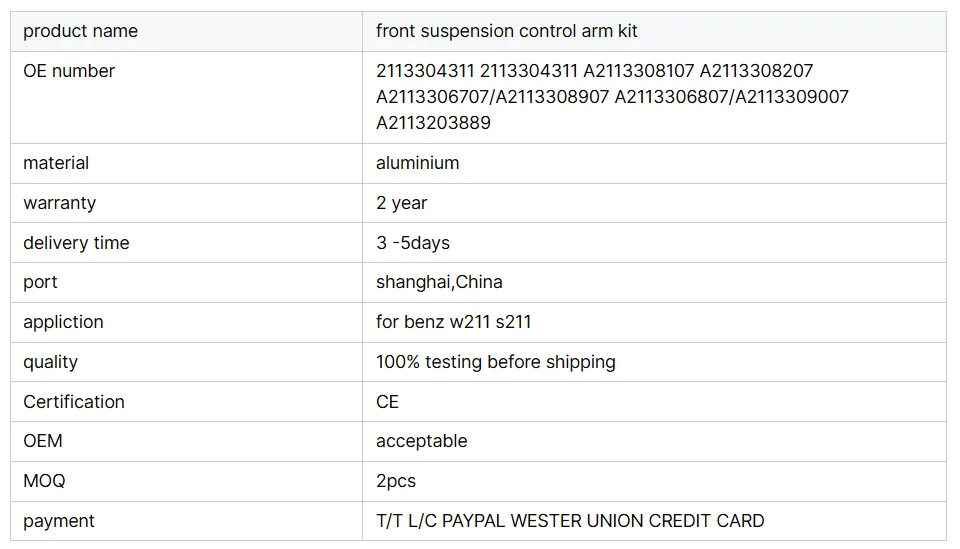
Task: Click the "material" label cell
Action: (56, 163)
